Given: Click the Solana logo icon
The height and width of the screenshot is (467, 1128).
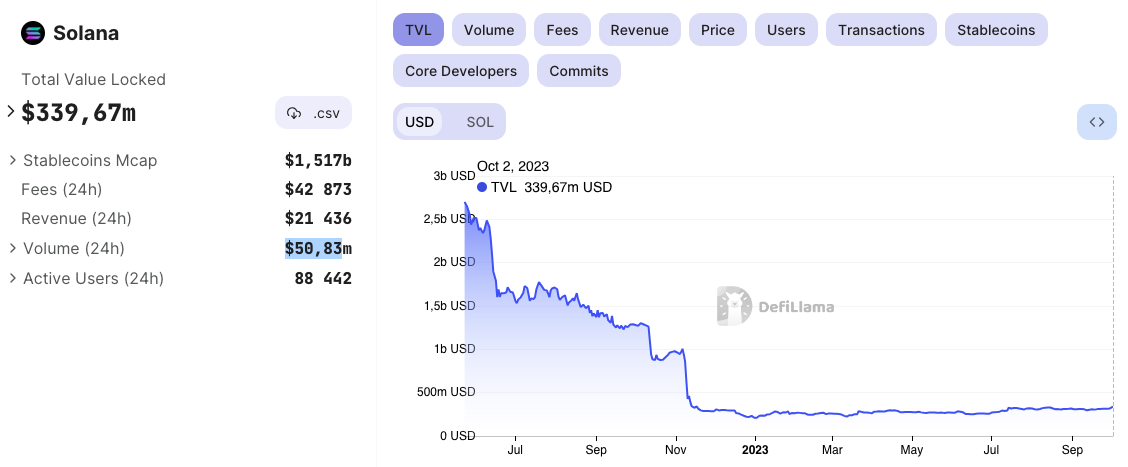Looking at the screenshot, I should coord(33,33).
